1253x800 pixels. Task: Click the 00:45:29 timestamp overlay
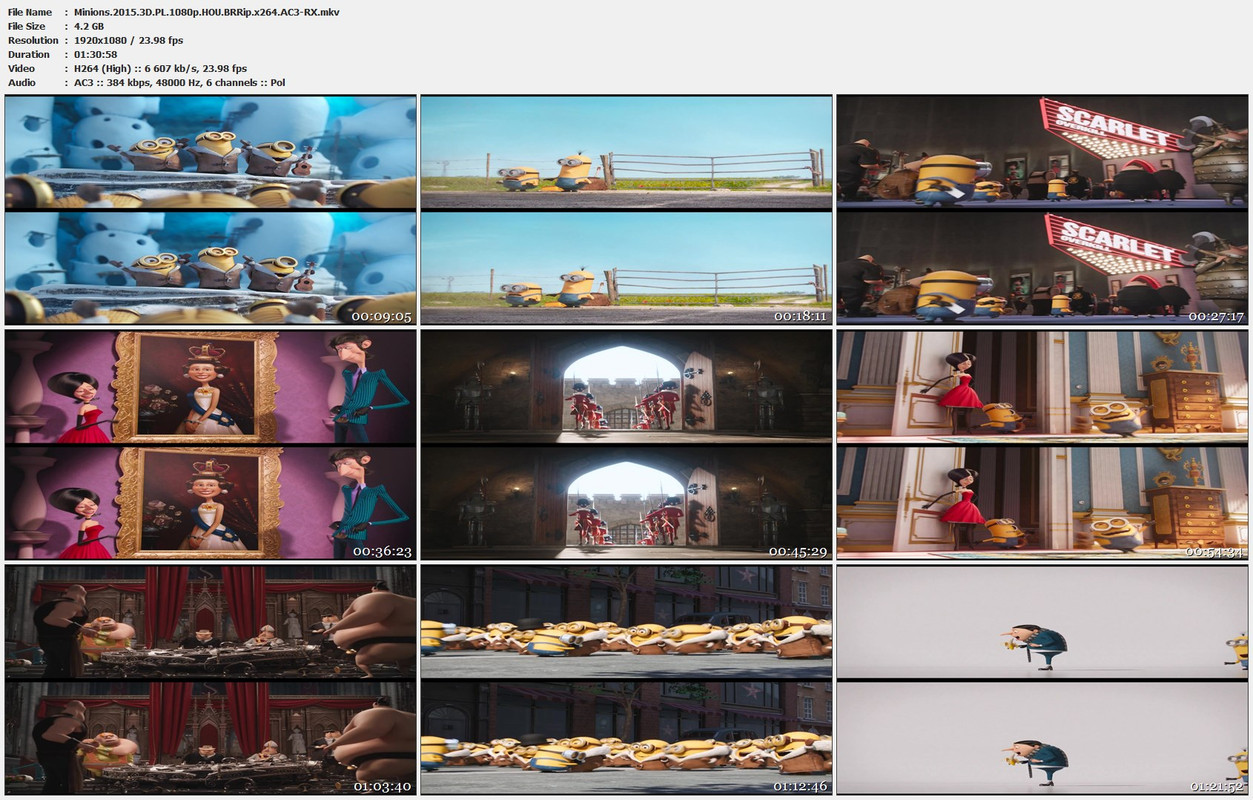(x=797, y=551)
